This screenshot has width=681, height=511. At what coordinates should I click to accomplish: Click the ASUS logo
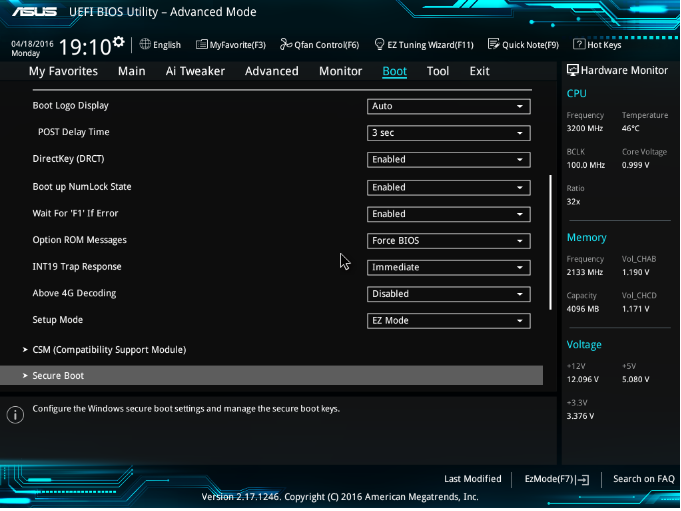(35, 11)
